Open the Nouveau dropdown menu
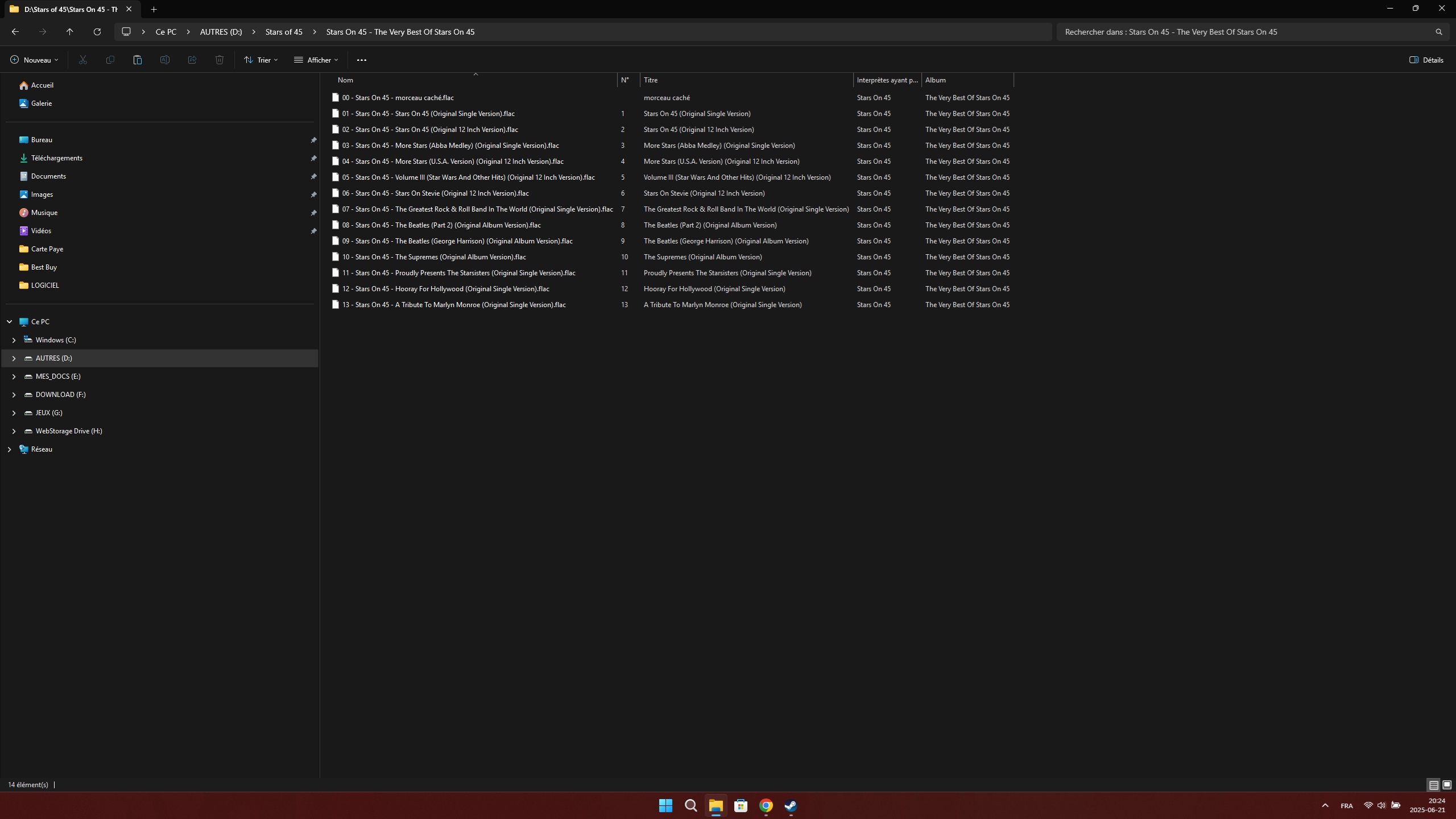1456x819 pixels. point(34,60)
